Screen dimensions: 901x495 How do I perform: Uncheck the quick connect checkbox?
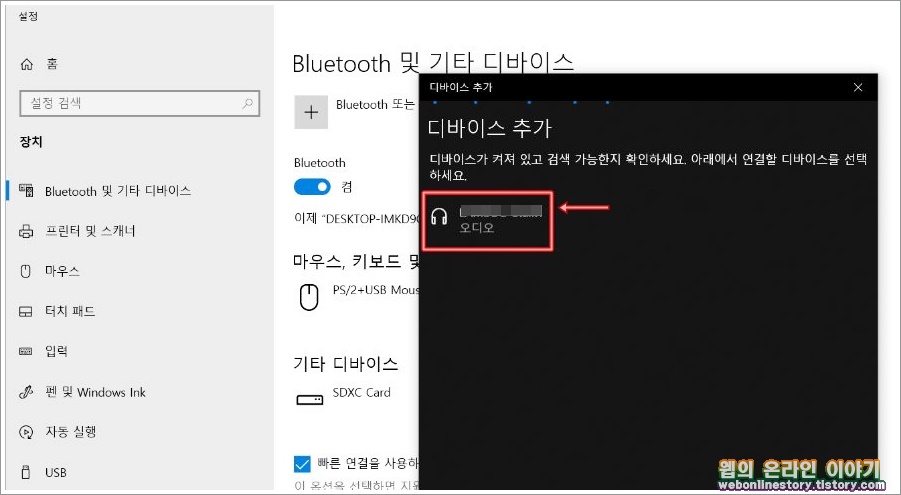tap(302, 463)
